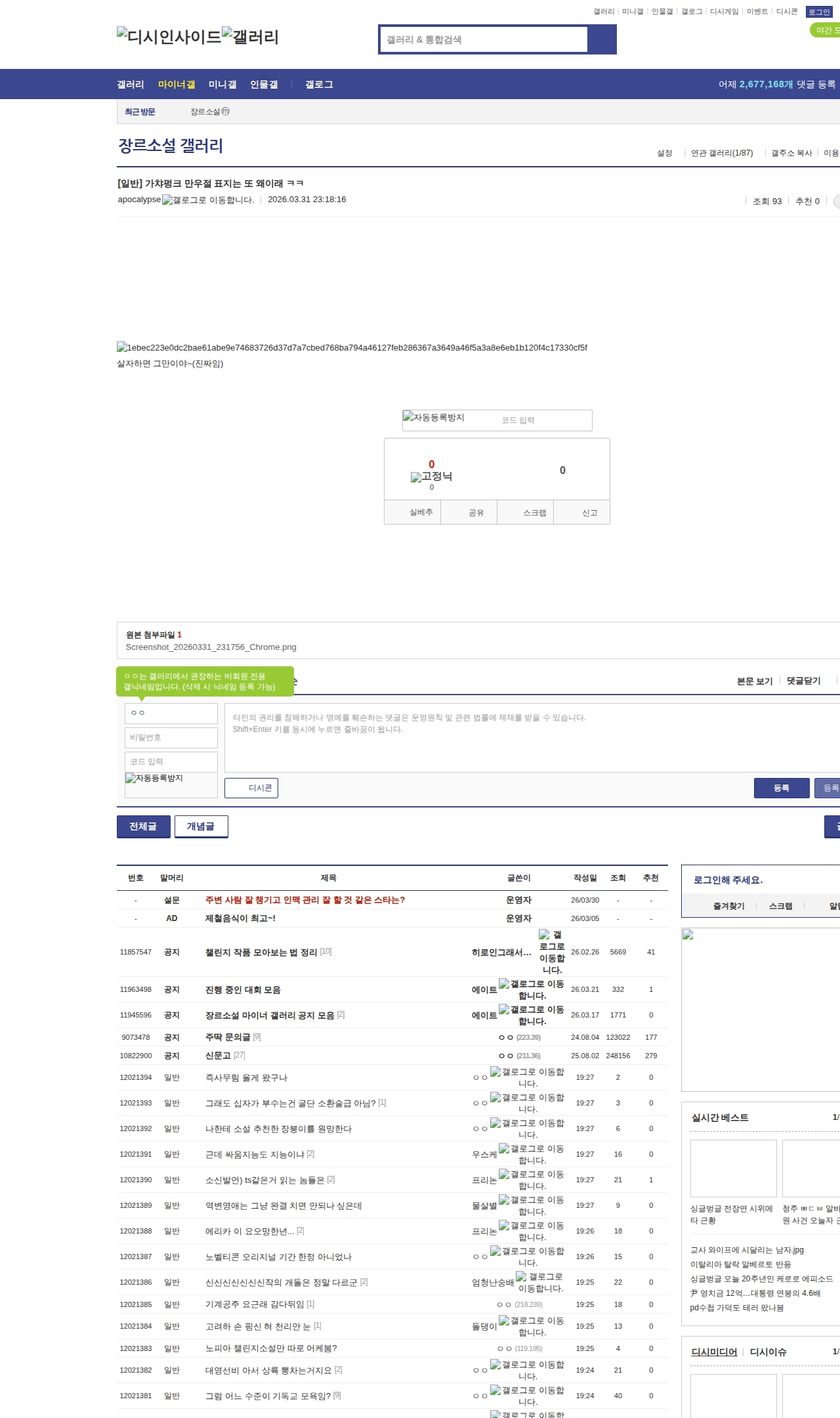Click the 비밀번호 field in comment form
Image resolution: width=840 pixels, height=1418 pixels.
[x=171, y=737]
